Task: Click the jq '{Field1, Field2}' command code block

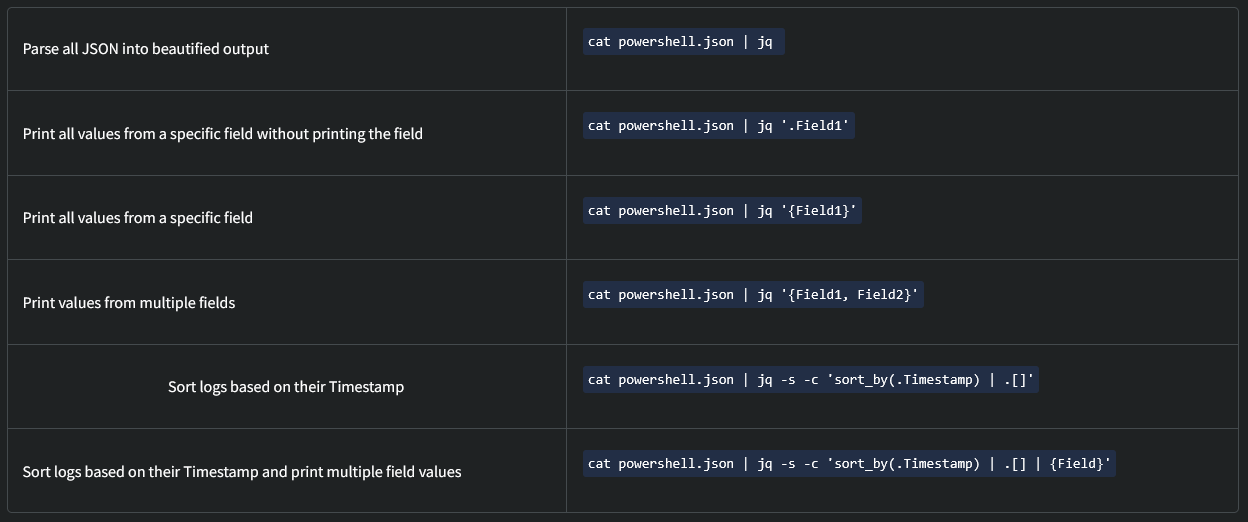Action: pyautogui.click(x=752, y=294)
